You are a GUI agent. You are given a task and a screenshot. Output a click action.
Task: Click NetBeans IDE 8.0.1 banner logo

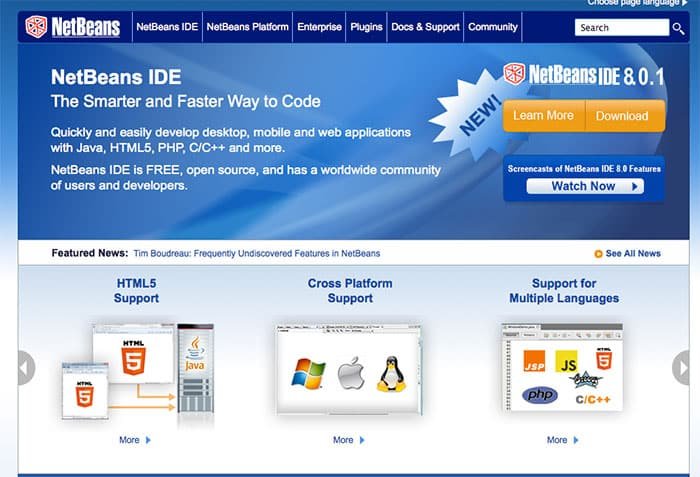(584, 75)
